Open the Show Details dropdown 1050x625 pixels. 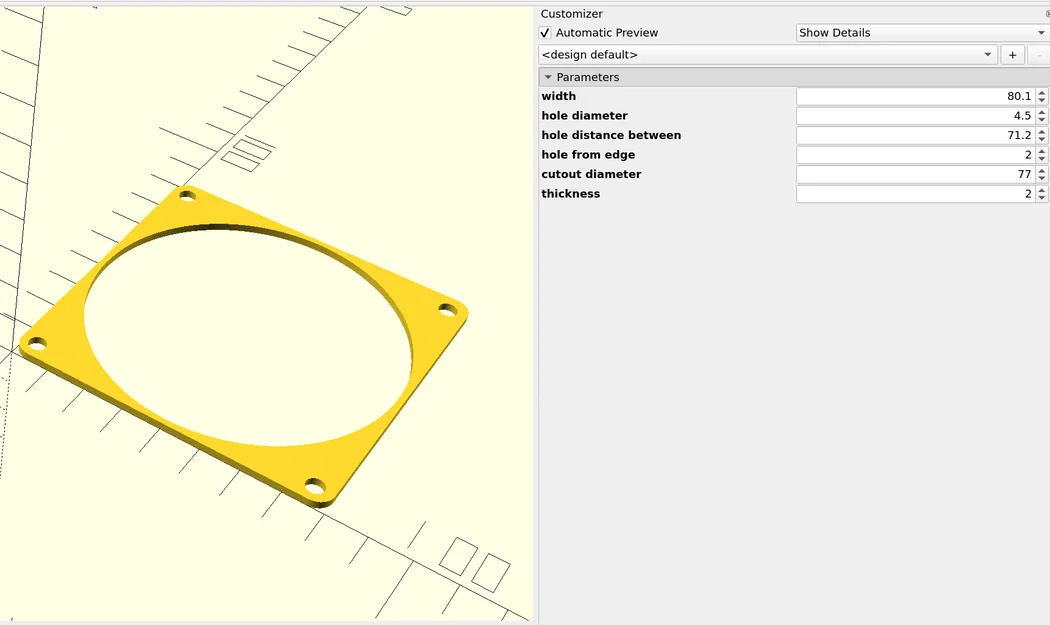(922, 33)
